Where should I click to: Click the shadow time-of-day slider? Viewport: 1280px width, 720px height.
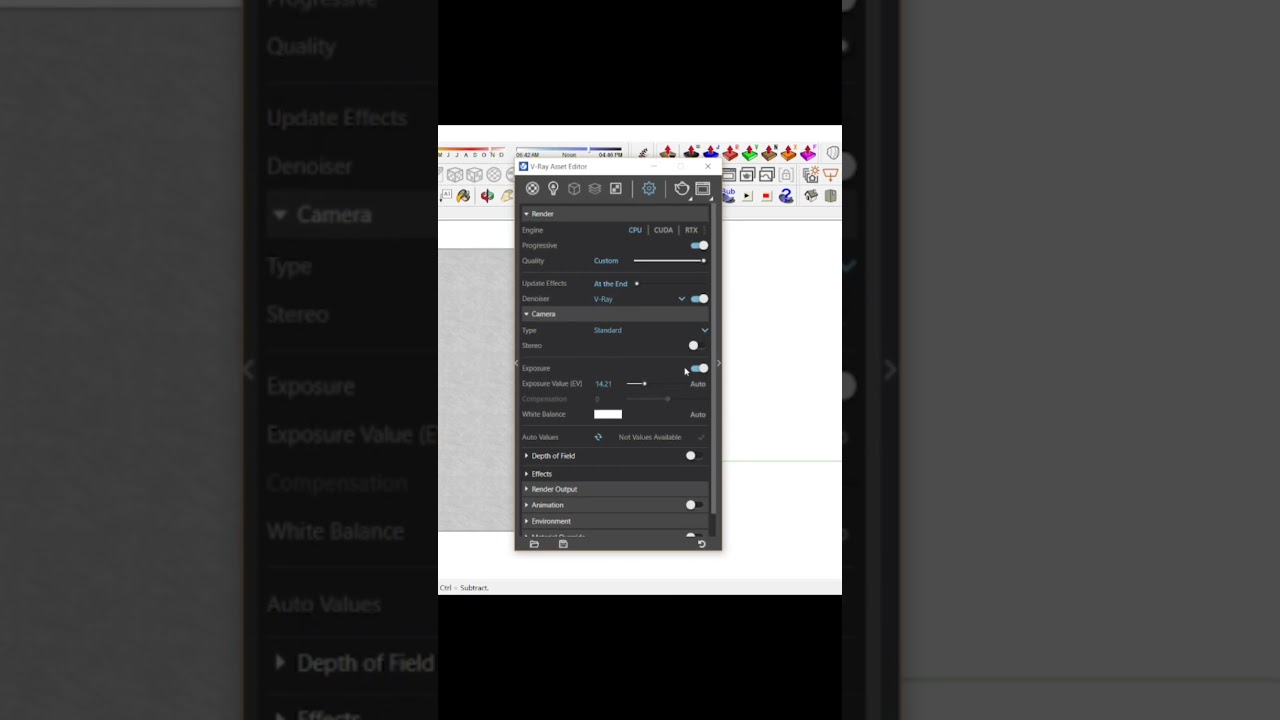point(569,149)
